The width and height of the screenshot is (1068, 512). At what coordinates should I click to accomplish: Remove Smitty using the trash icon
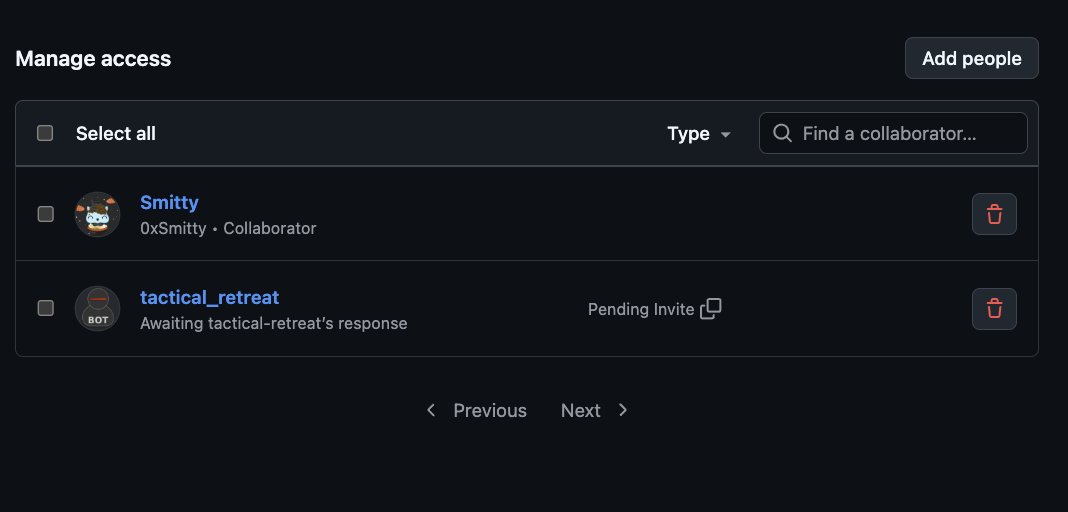coord(994,214)
